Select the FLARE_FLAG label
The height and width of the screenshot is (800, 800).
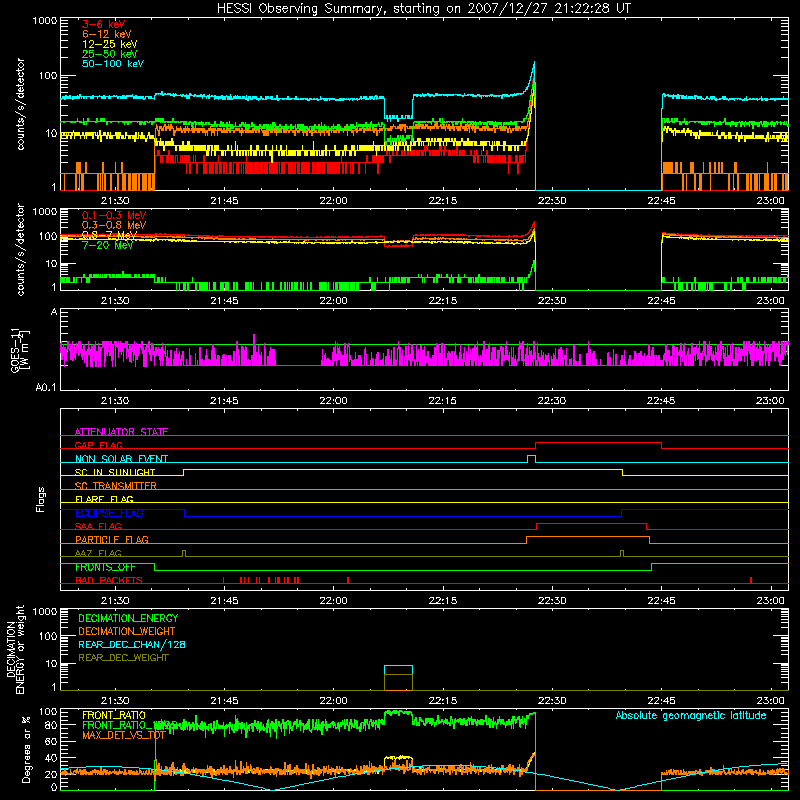point(104,499)
